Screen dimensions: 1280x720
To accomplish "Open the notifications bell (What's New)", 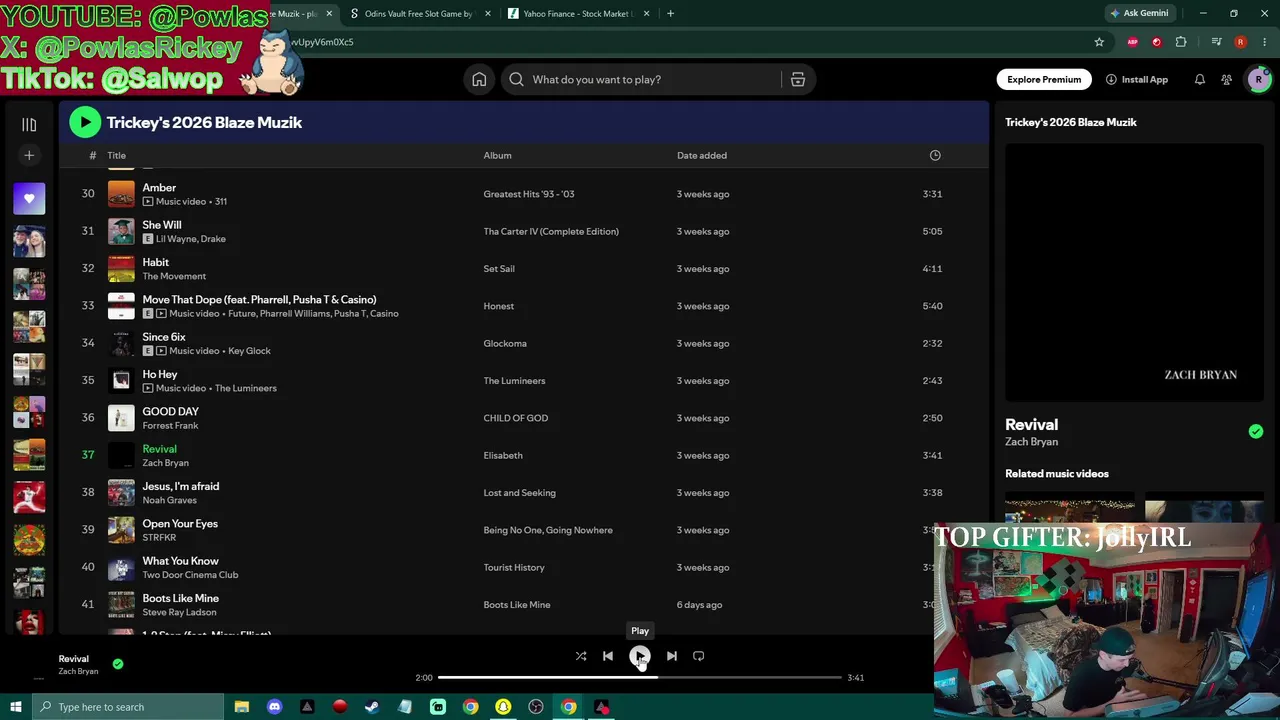I will point(1199,80).
